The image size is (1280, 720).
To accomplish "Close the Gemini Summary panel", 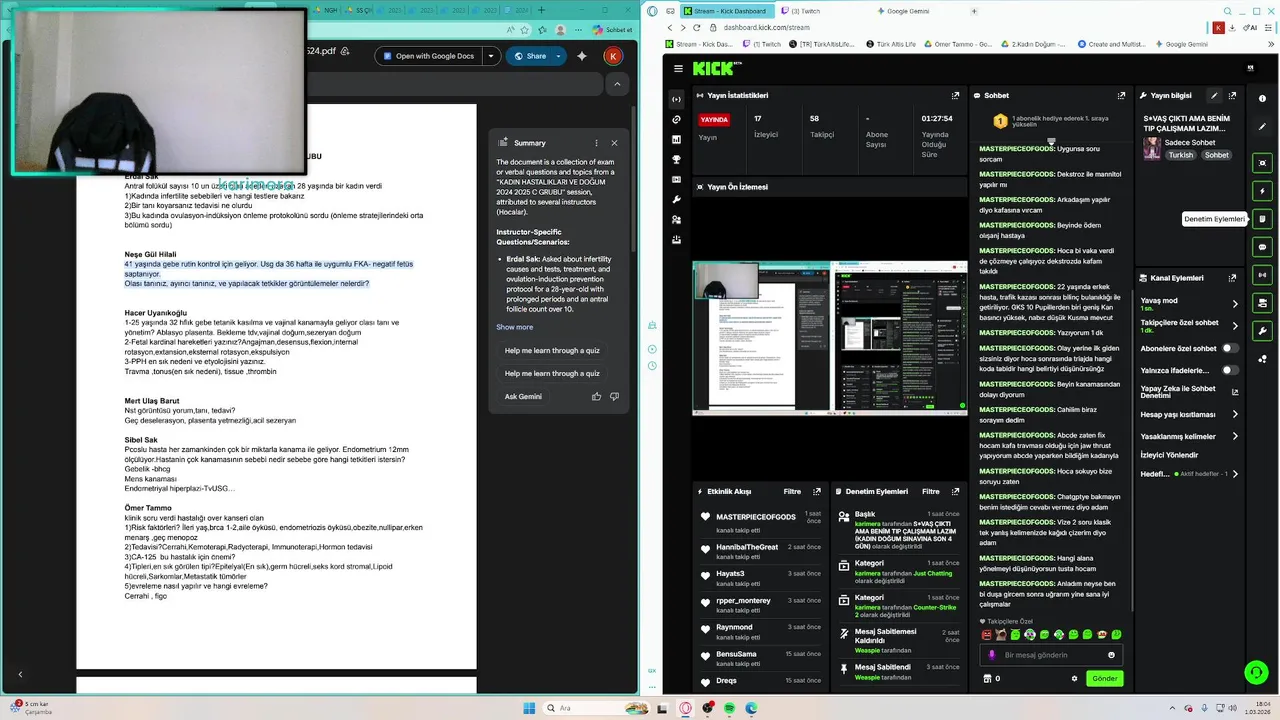I will [x=614, y=143].
